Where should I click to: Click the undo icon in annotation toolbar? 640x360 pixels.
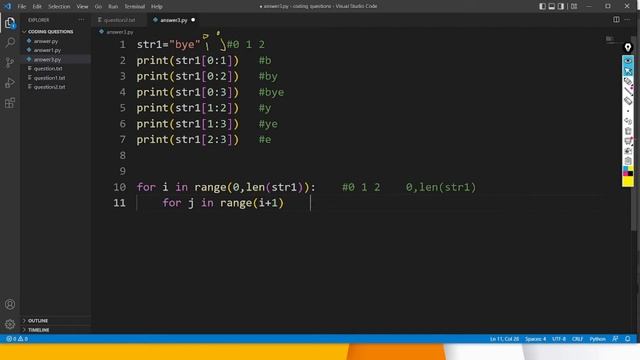coord(628,121)
